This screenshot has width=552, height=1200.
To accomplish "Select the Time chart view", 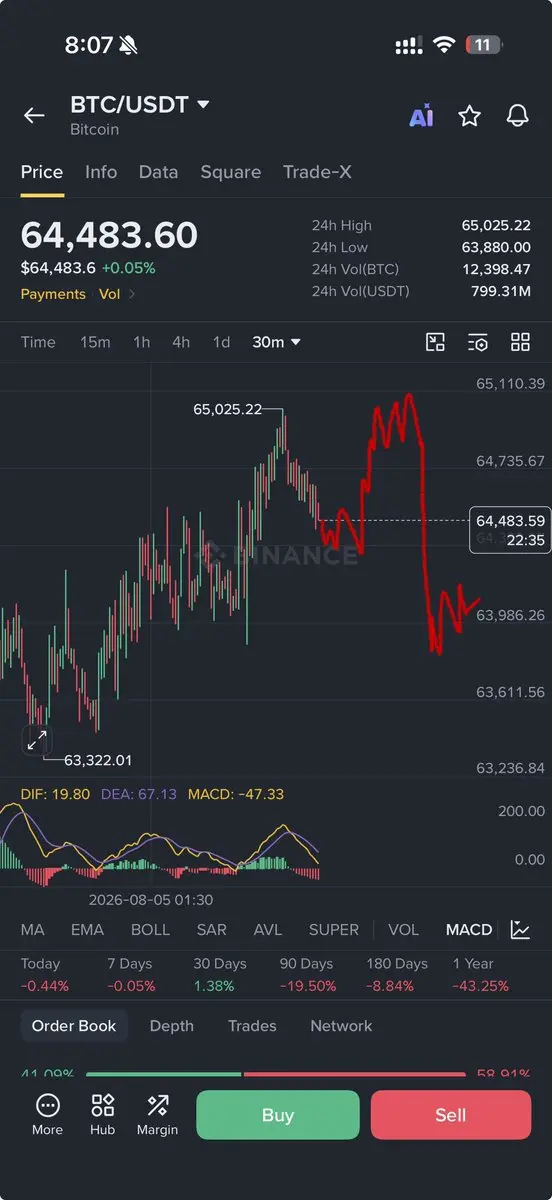I will pyautogui.click(x=38, y=342).
